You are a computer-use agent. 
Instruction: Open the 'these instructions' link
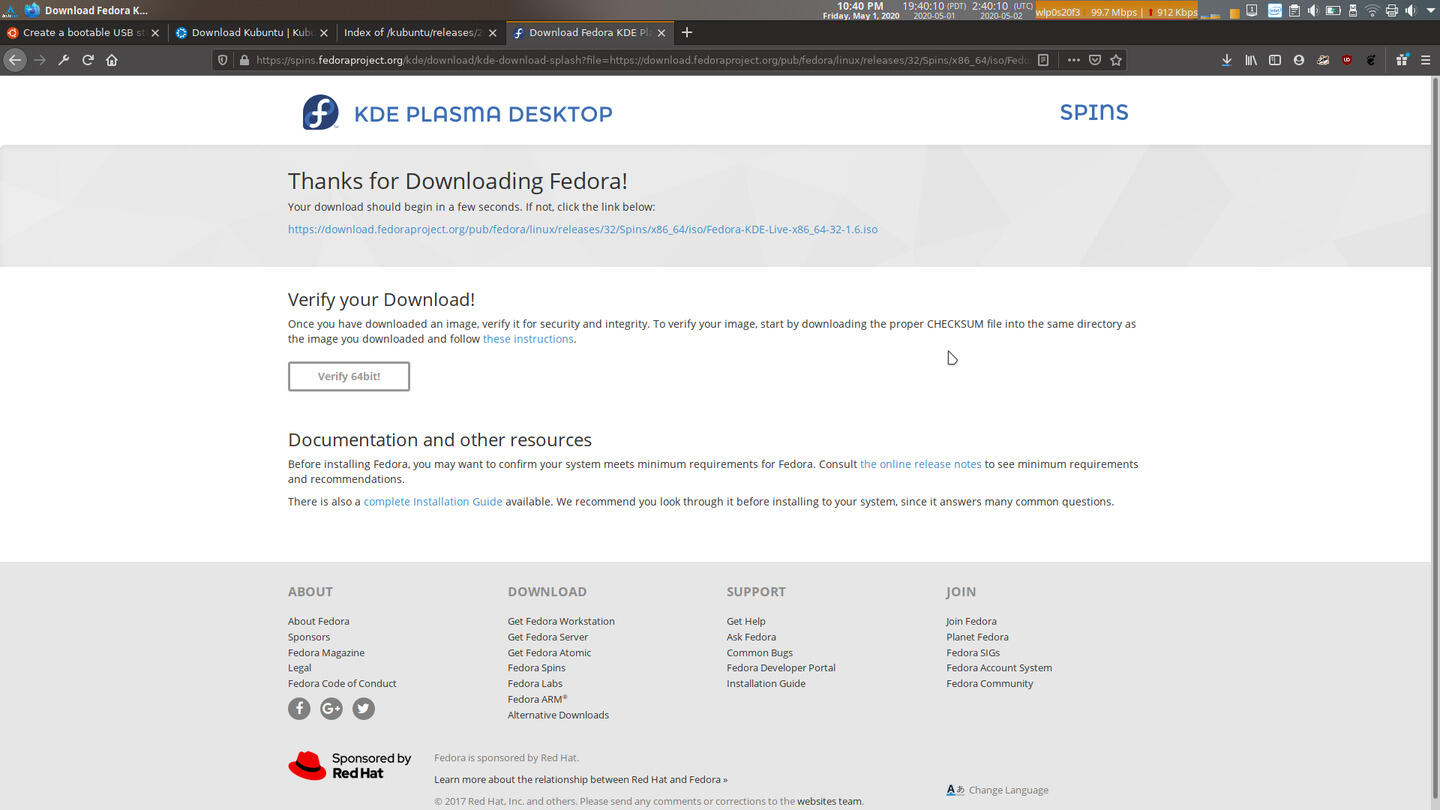528,339
